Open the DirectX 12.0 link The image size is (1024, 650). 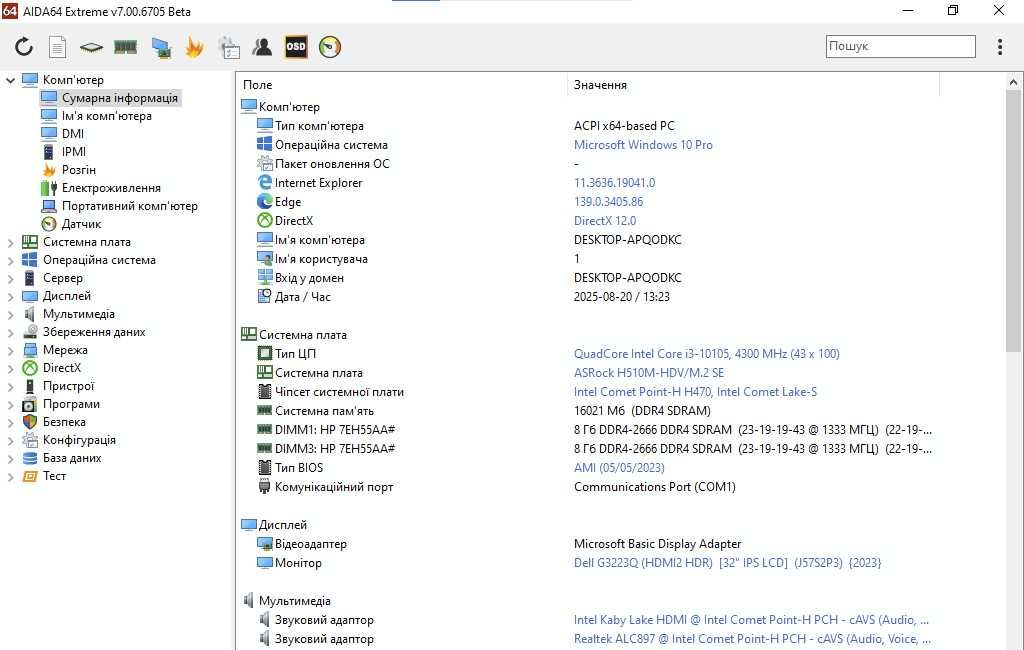(x=605, y=221)
